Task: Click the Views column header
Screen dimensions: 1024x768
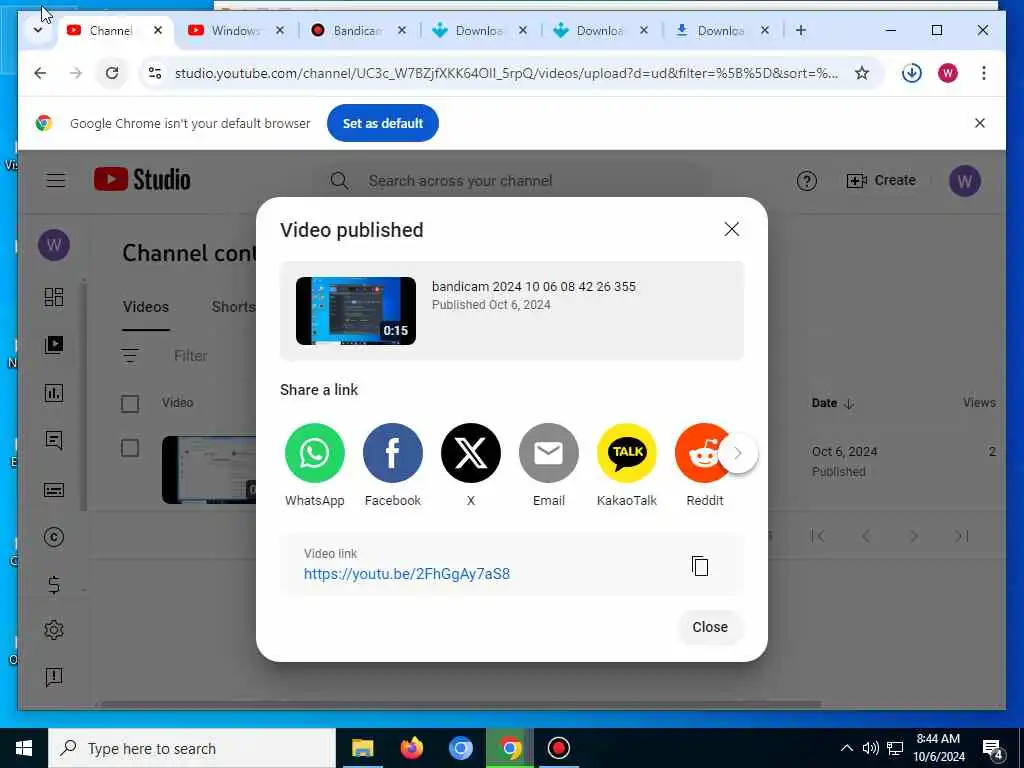Action: (x=979, y=403)
